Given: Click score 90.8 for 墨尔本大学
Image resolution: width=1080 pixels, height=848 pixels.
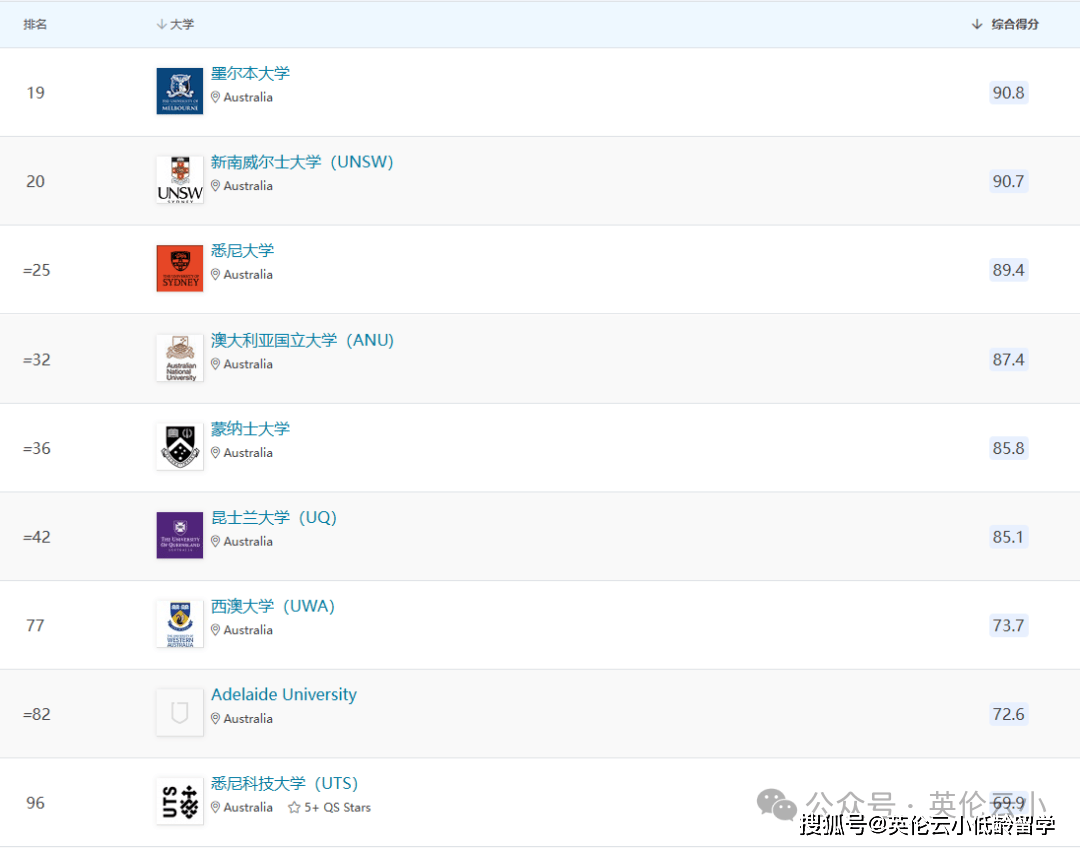Looking at the screenshot, I should click(1008, 92).
